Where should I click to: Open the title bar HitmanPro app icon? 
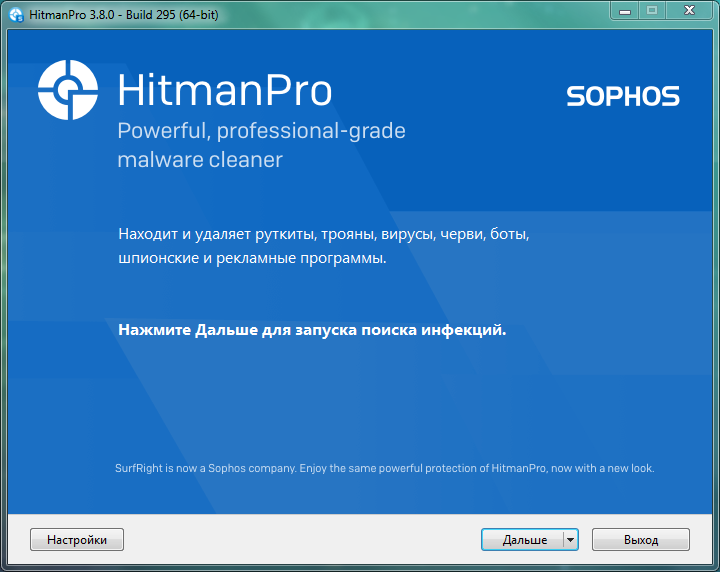tap(17, 15)
